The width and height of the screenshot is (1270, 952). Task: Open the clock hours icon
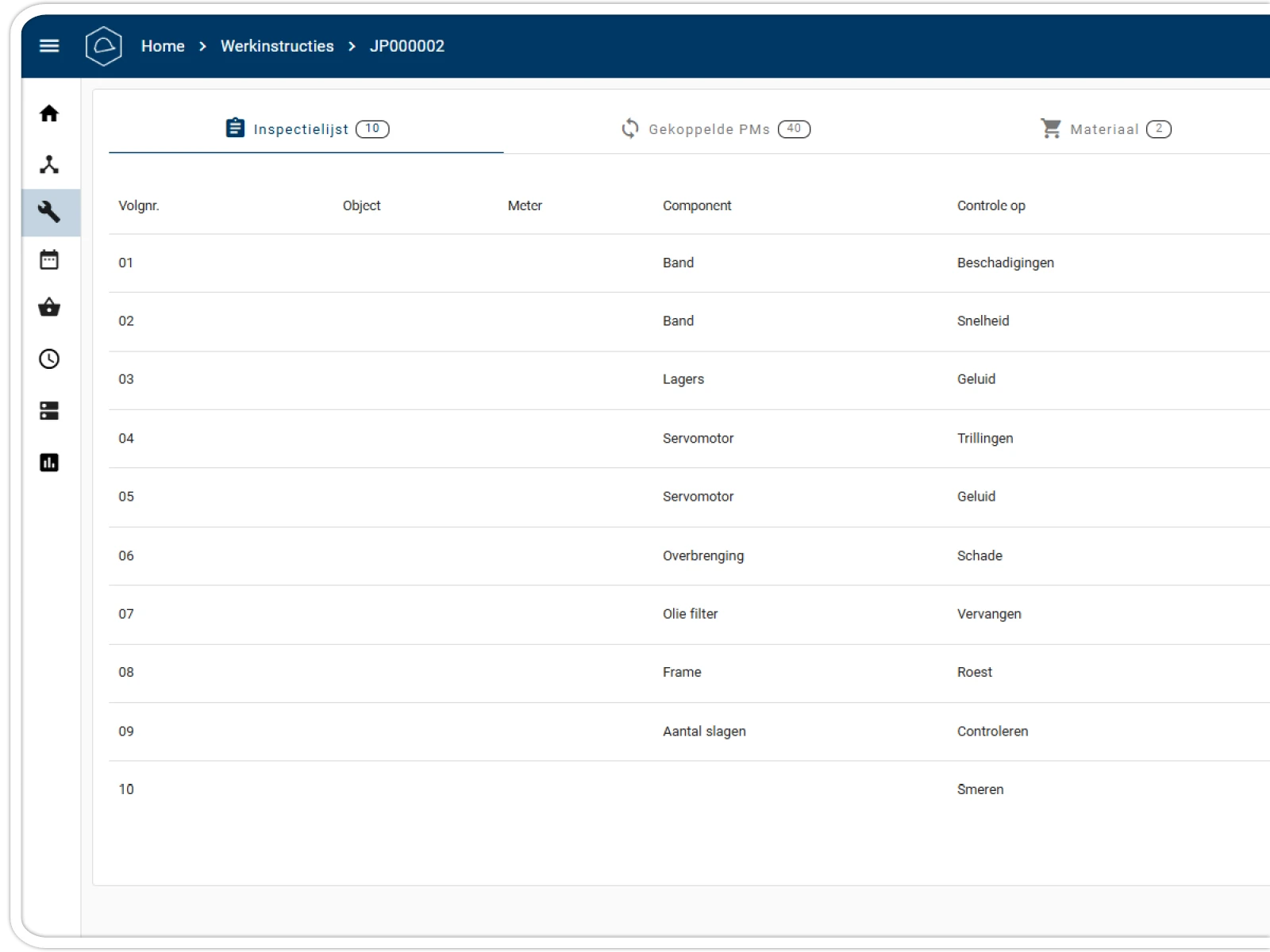(49, 359)
